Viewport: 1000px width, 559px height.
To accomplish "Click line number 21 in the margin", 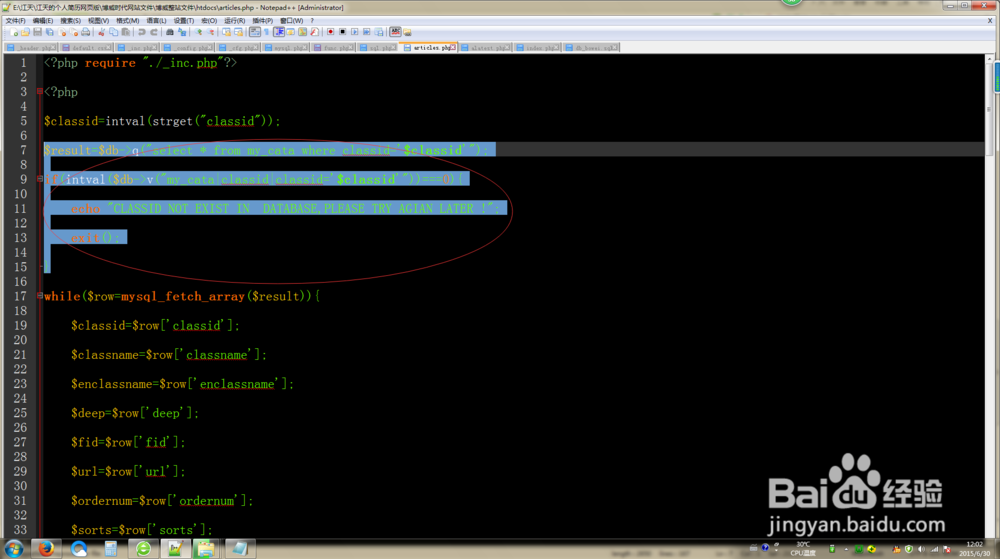I will pos(20,354).
